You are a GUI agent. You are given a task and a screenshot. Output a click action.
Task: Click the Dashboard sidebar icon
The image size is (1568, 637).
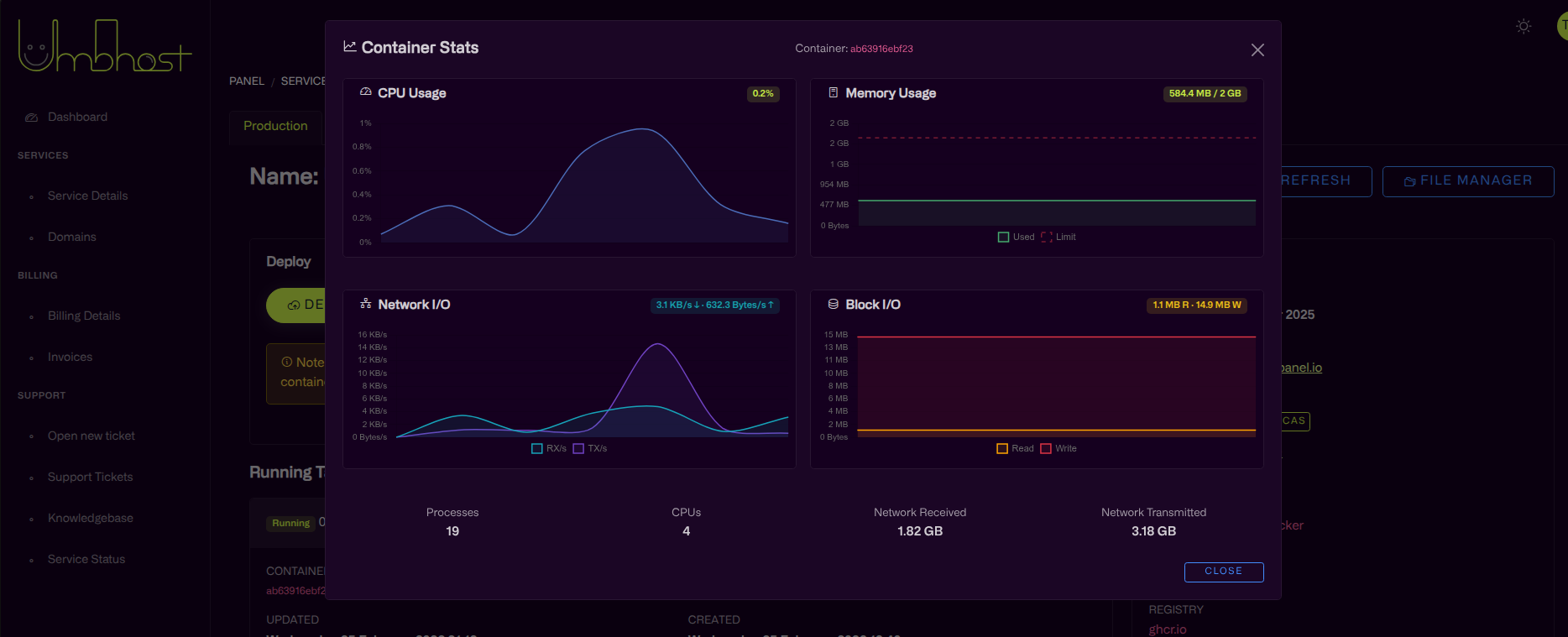pos(32,117)
